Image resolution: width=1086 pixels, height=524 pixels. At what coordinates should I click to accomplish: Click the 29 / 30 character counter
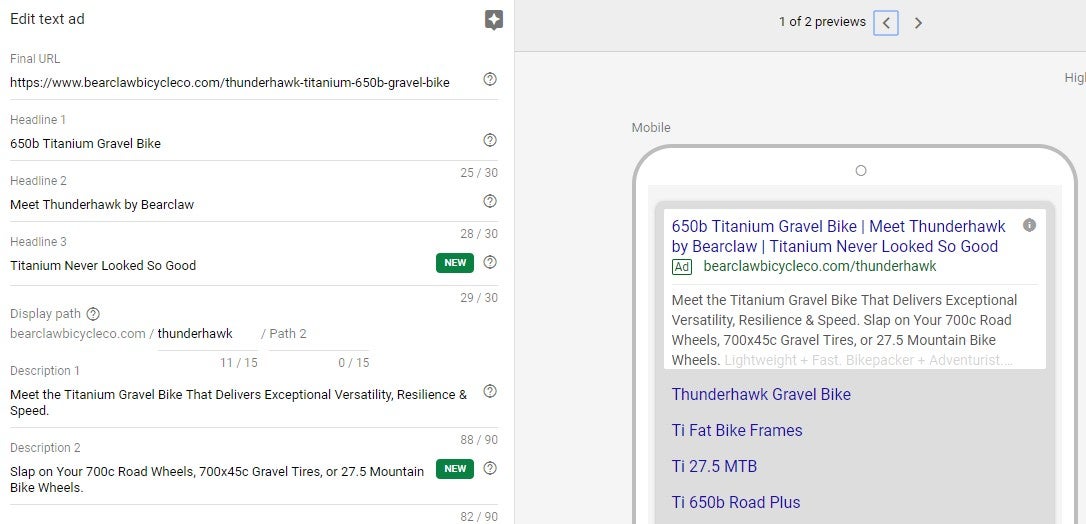tap(479, 298)
